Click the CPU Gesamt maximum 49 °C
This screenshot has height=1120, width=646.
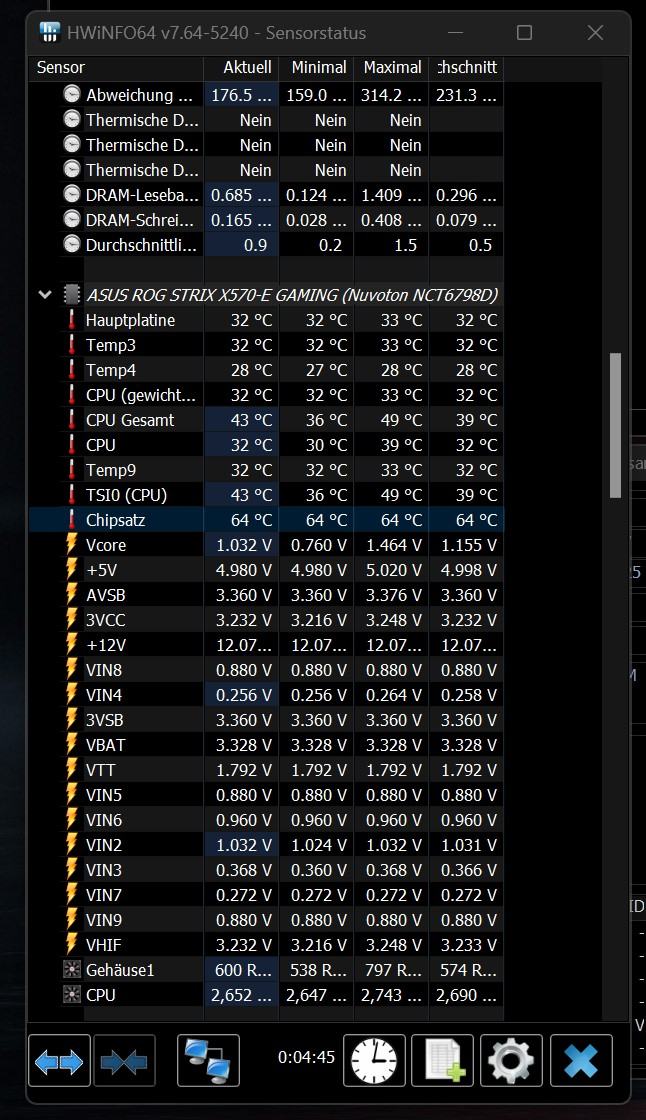coord(401,420)
